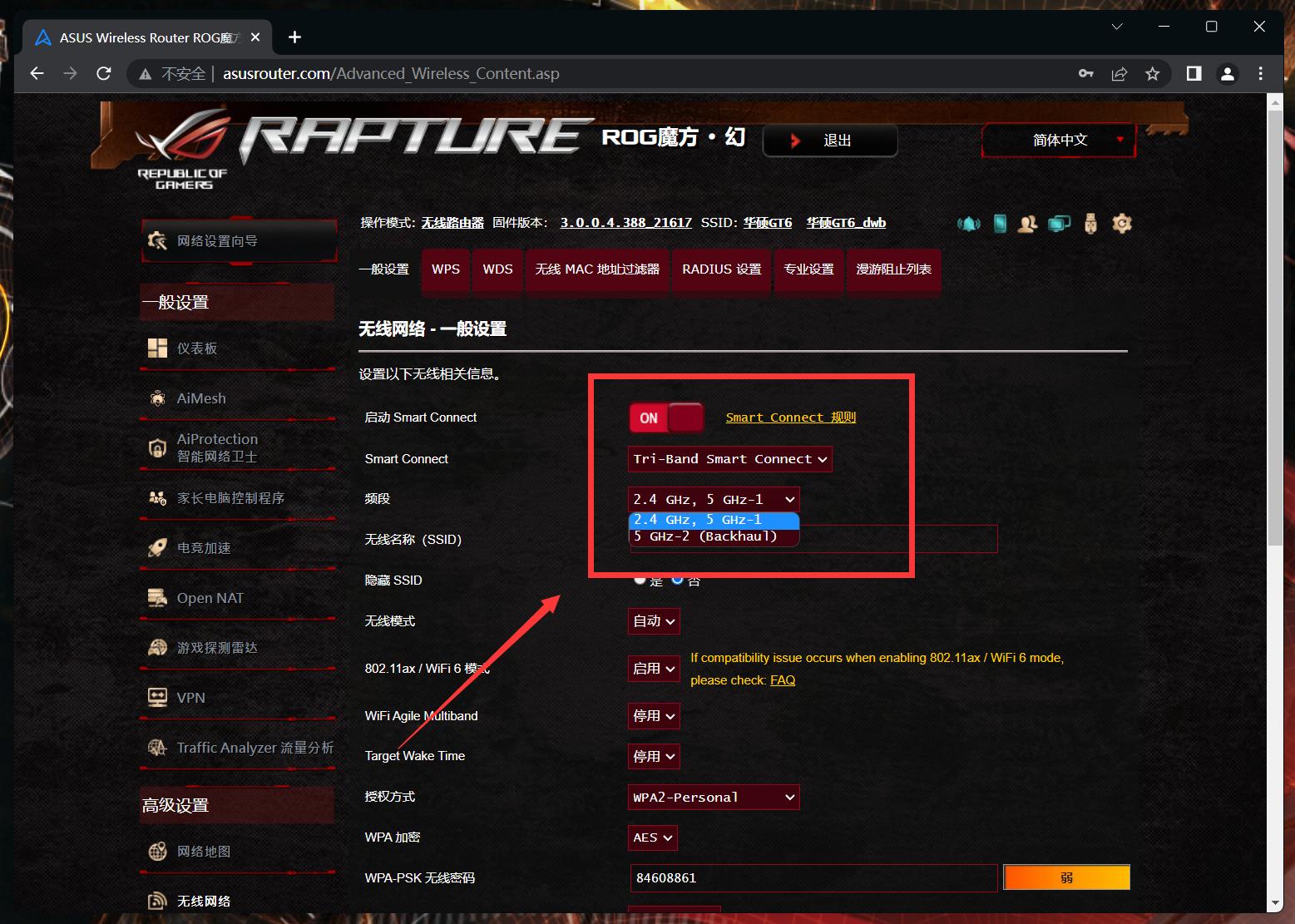
Task: Click the WPA-PSK password field
Action: point(813,878)
